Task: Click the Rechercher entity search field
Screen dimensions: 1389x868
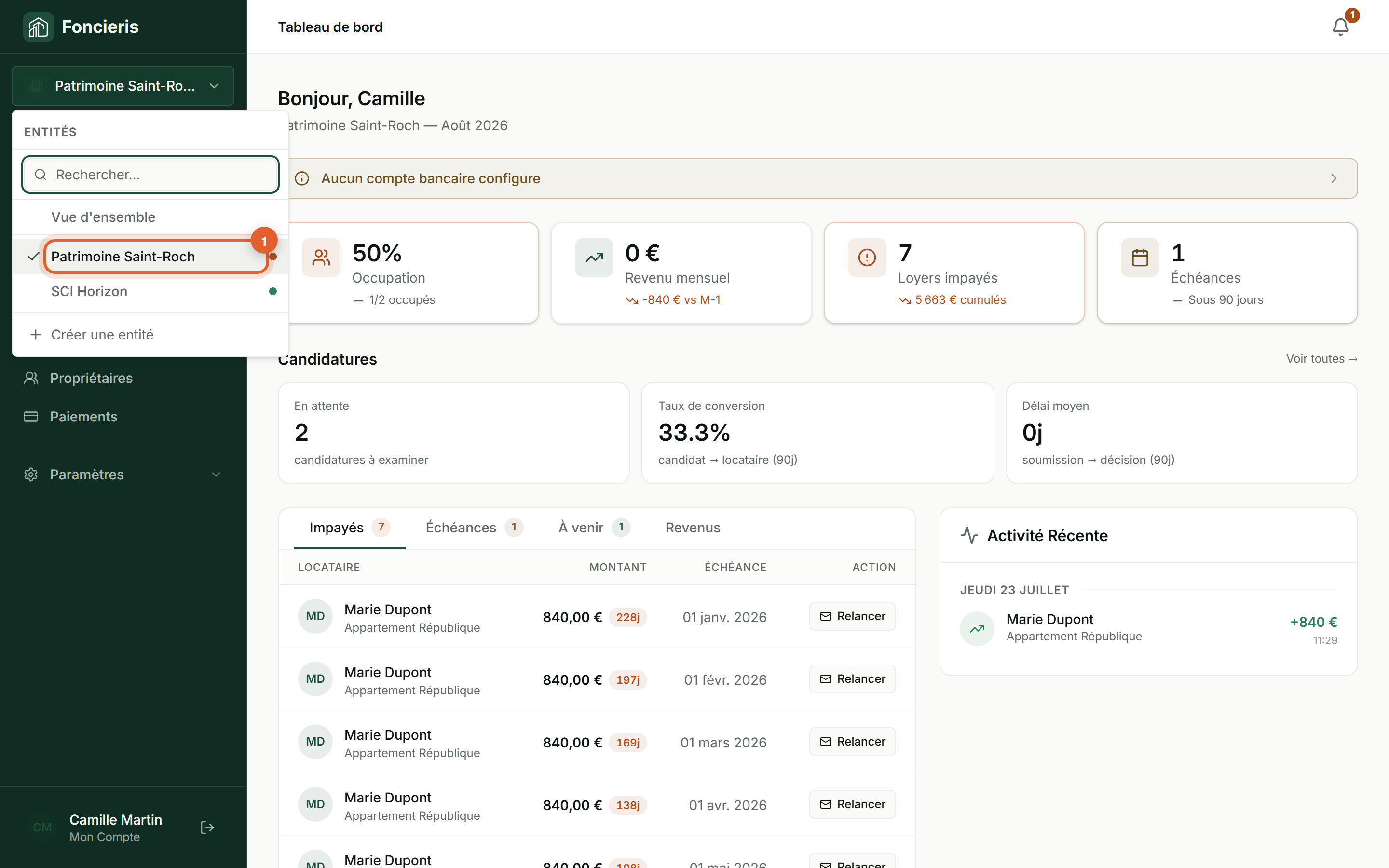Action: [150, 175]
